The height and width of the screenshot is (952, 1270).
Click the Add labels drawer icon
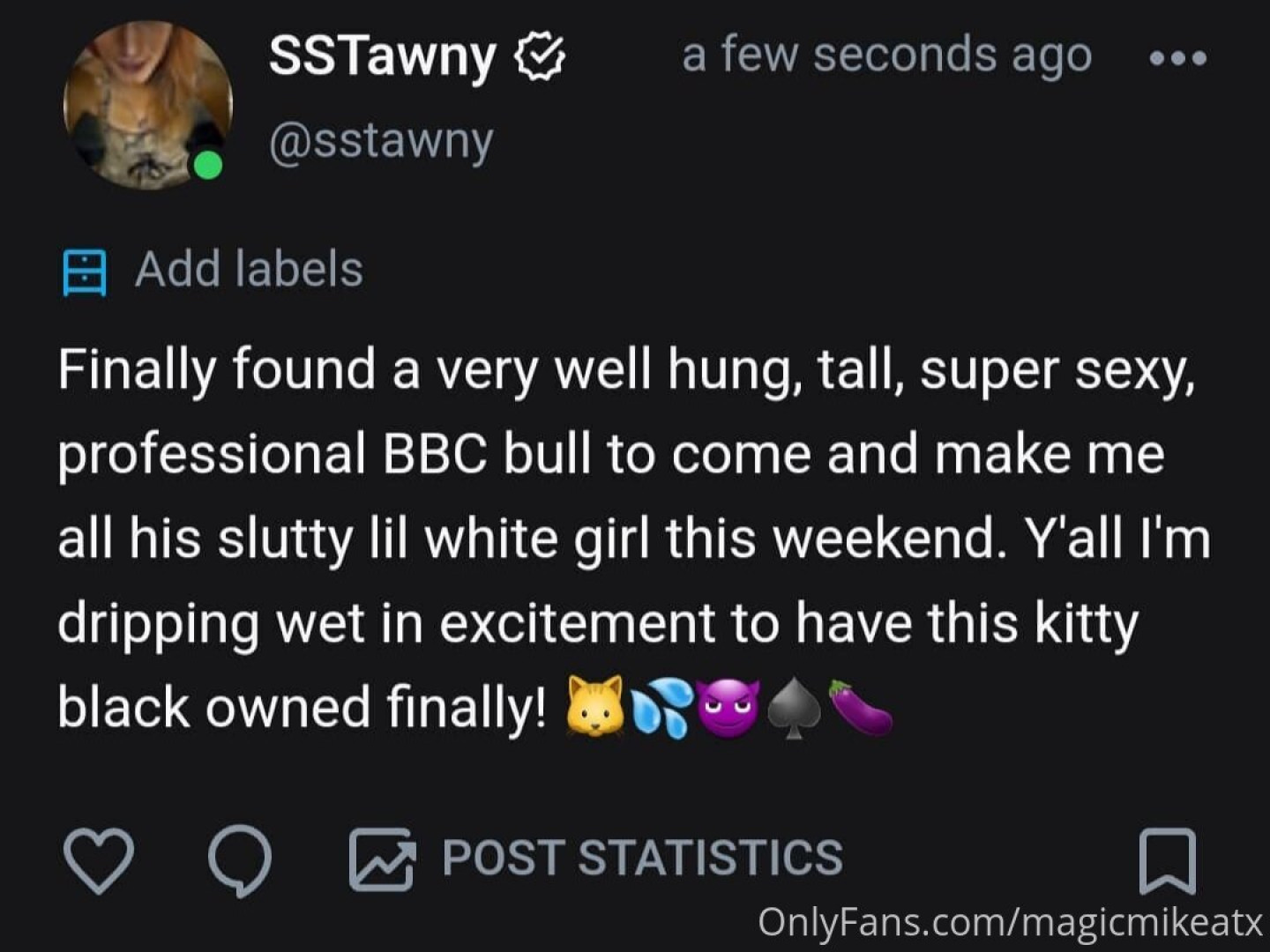[x=85, y=271]
